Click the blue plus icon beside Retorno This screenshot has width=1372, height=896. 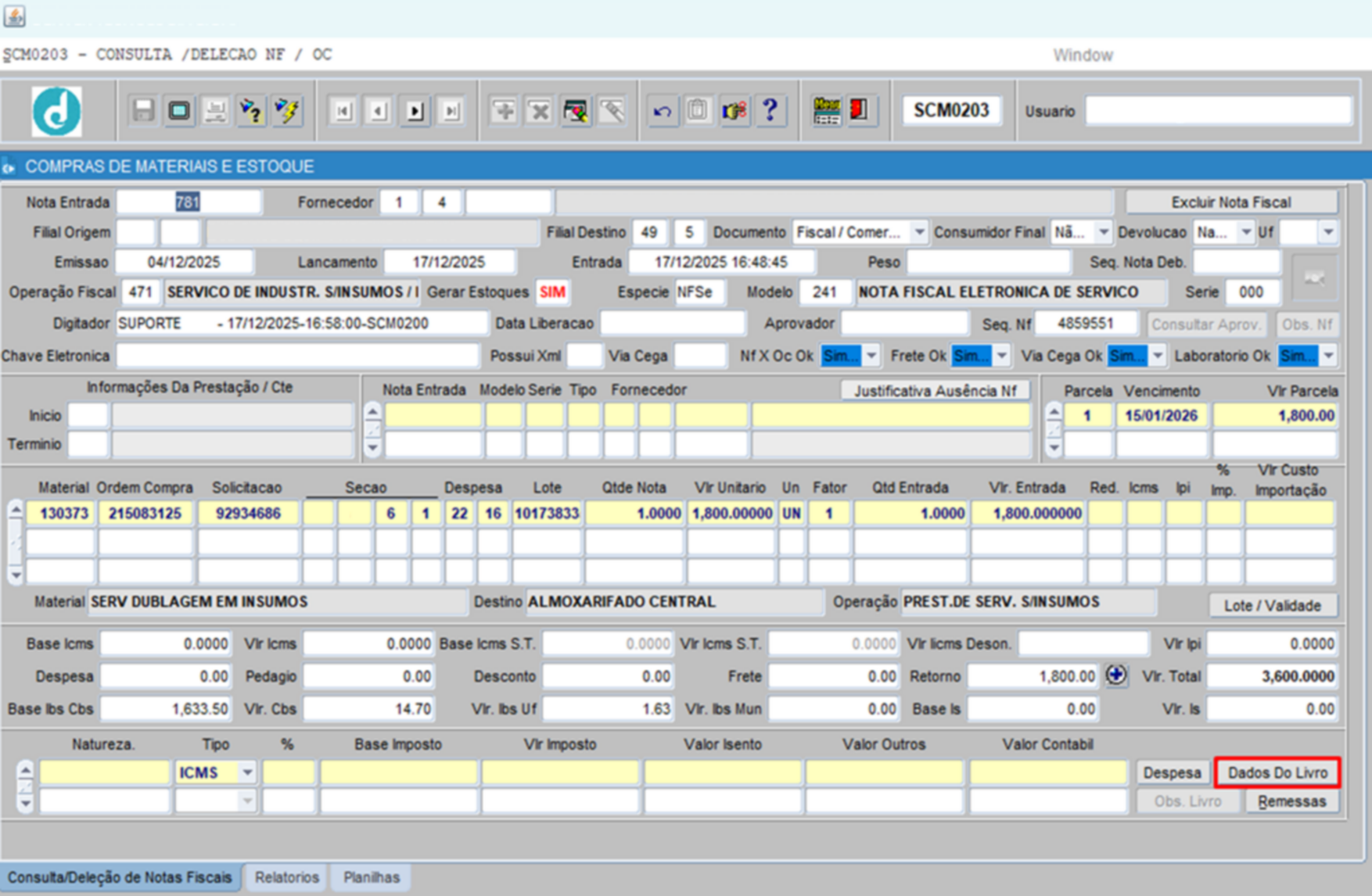coord(1115,676)
